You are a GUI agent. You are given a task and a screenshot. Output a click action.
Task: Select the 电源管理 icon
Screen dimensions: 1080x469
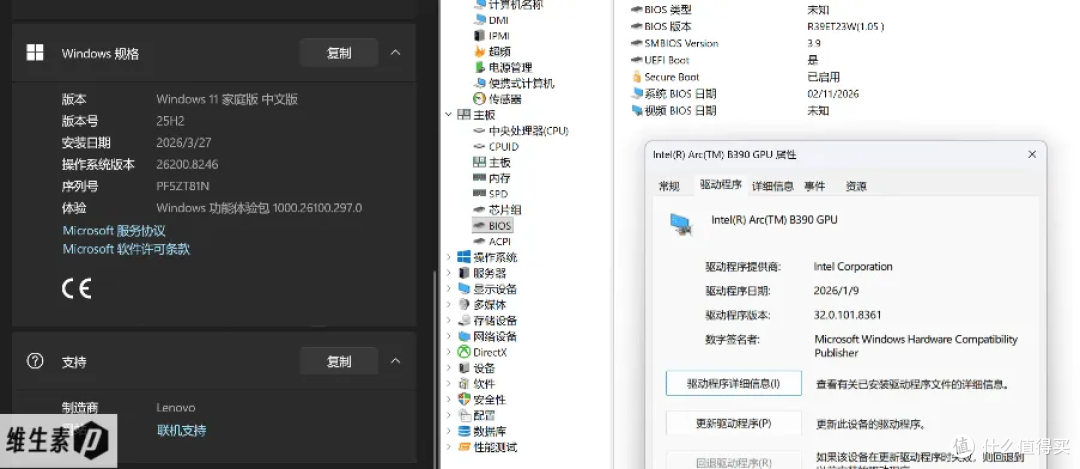coord(479,67)
